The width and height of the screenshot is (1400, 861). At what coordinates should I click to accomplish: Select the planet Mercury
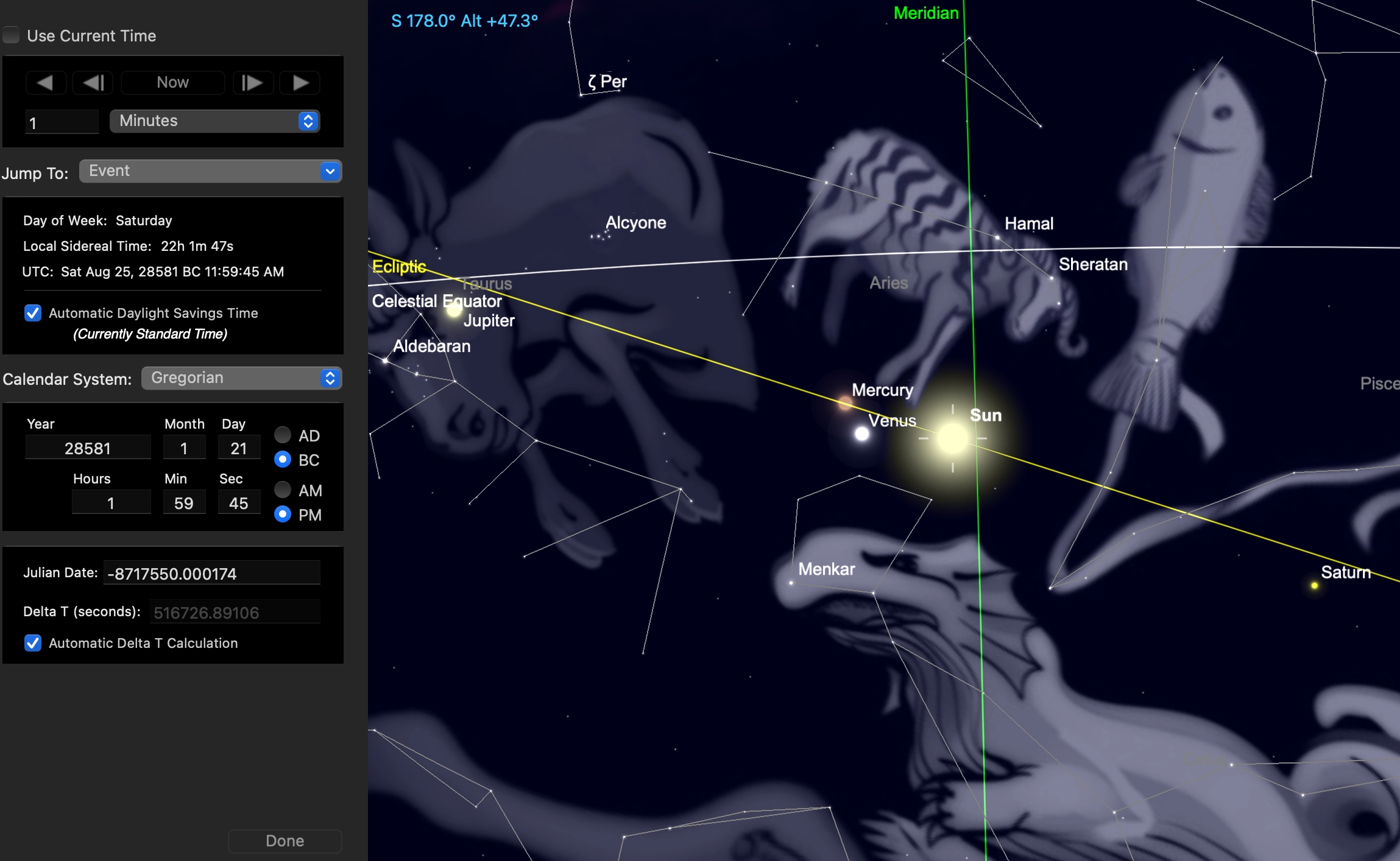[x=845, y=402]
